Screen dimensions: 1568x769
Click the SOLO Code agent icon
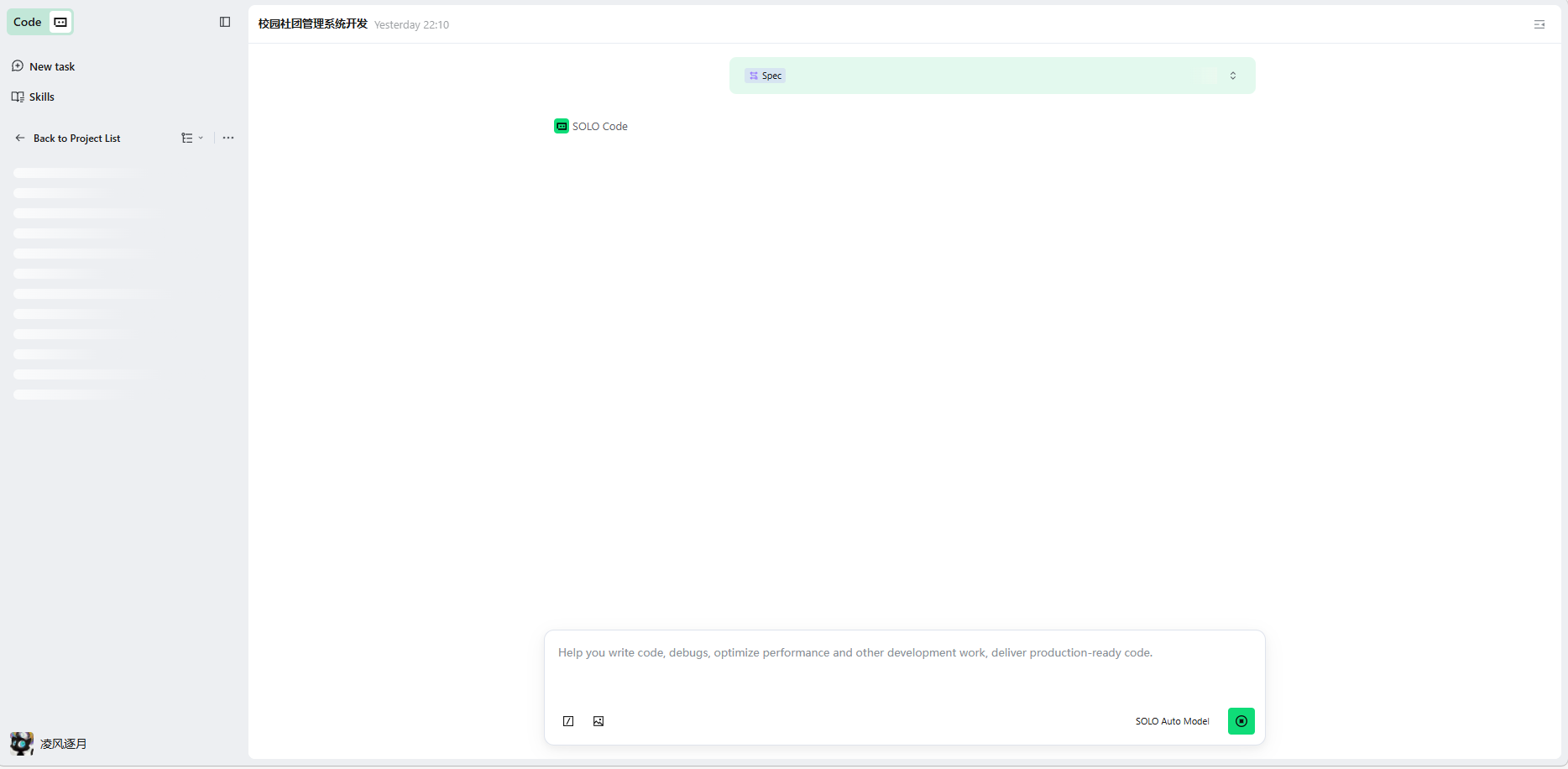pos(562,126)
